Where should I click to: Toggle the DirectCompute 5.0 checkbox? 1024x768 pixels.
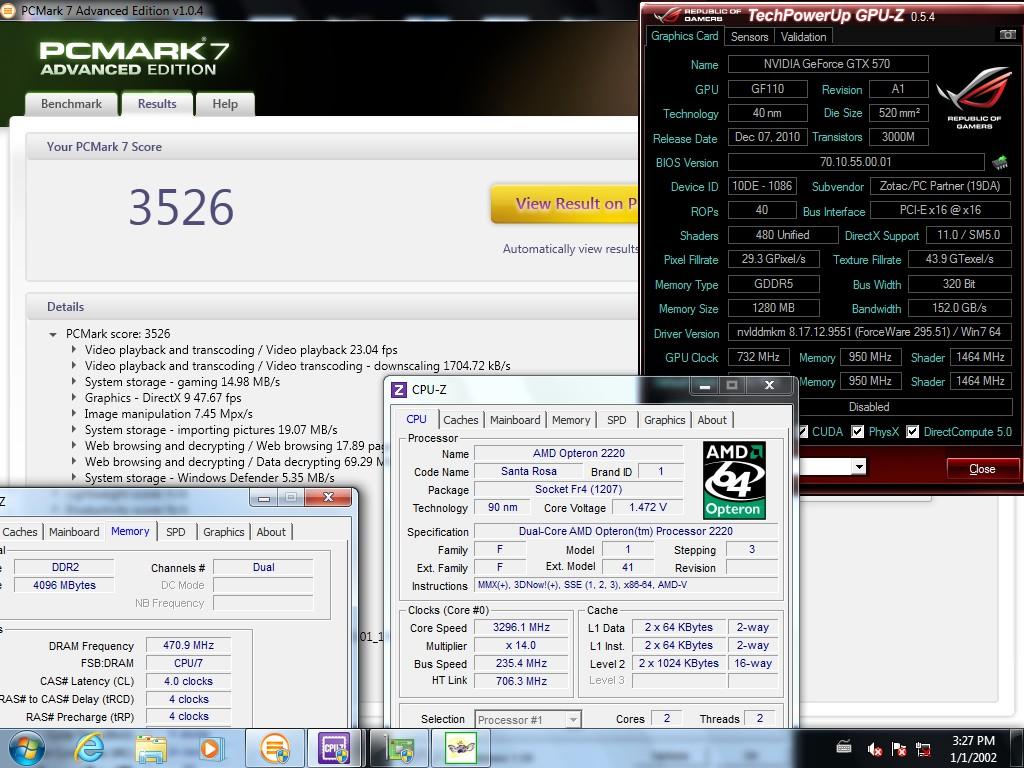coord(912,432)
